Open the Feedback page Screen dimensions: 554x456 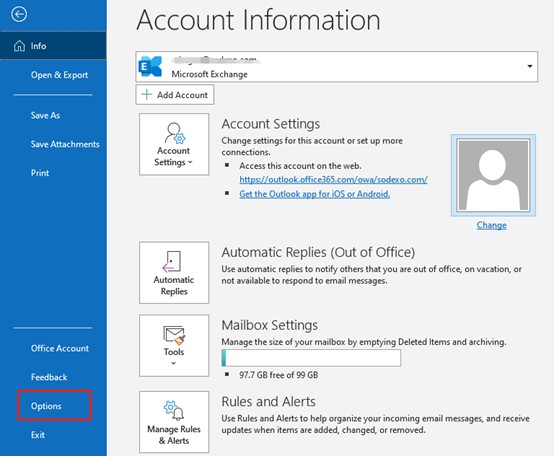pos(49,377)
